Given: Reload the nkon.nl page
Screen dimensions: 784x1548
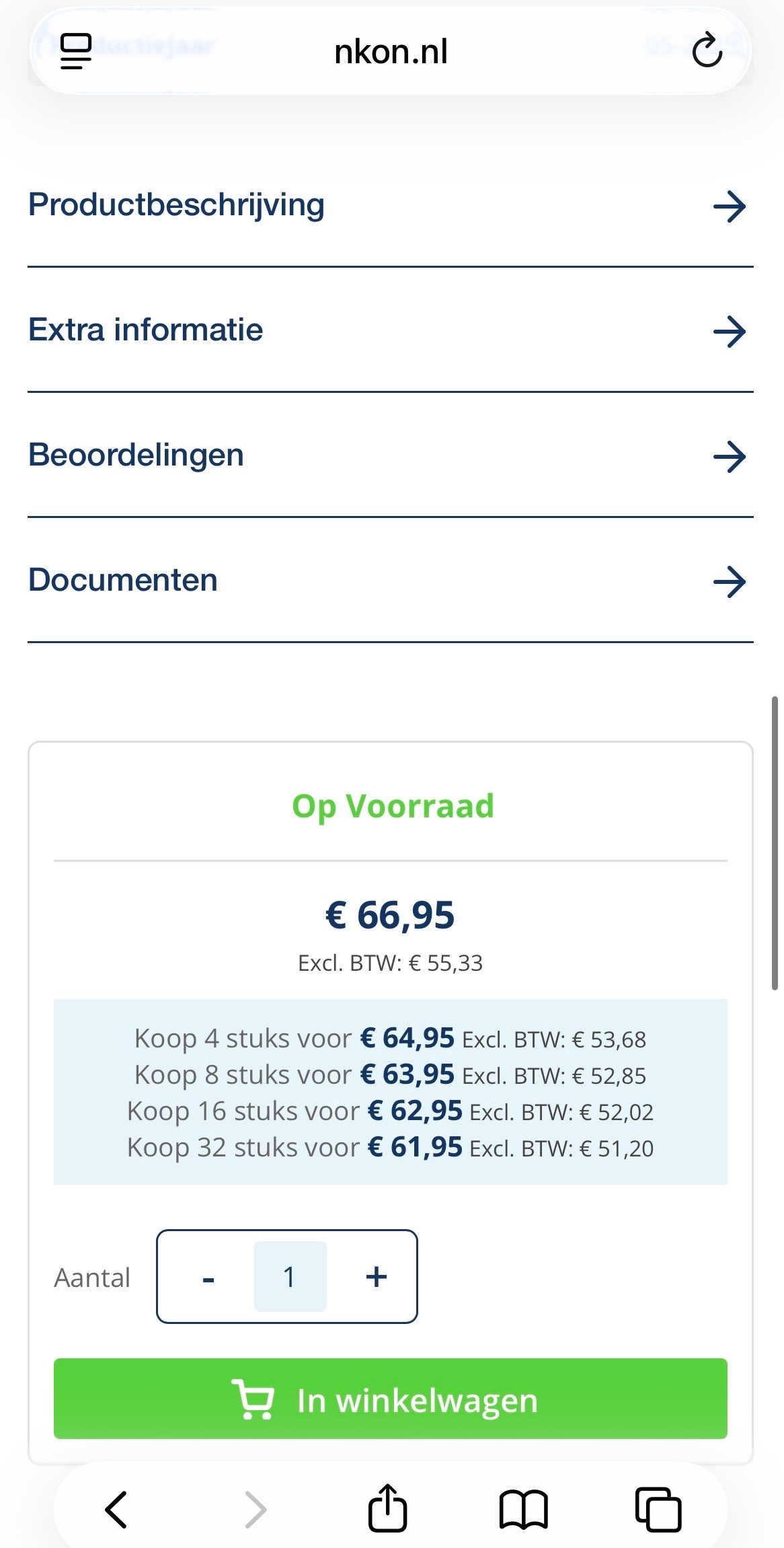Looking at the screenshot, I should tap(707, 50).
